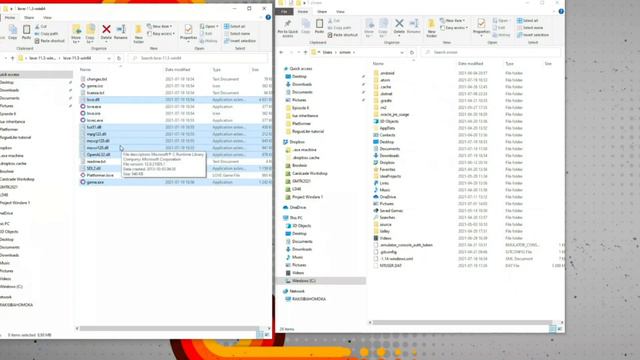This screenshot has width=640, height=360.
Task: Switch simon window to details view
Action: tap(552, 329)
